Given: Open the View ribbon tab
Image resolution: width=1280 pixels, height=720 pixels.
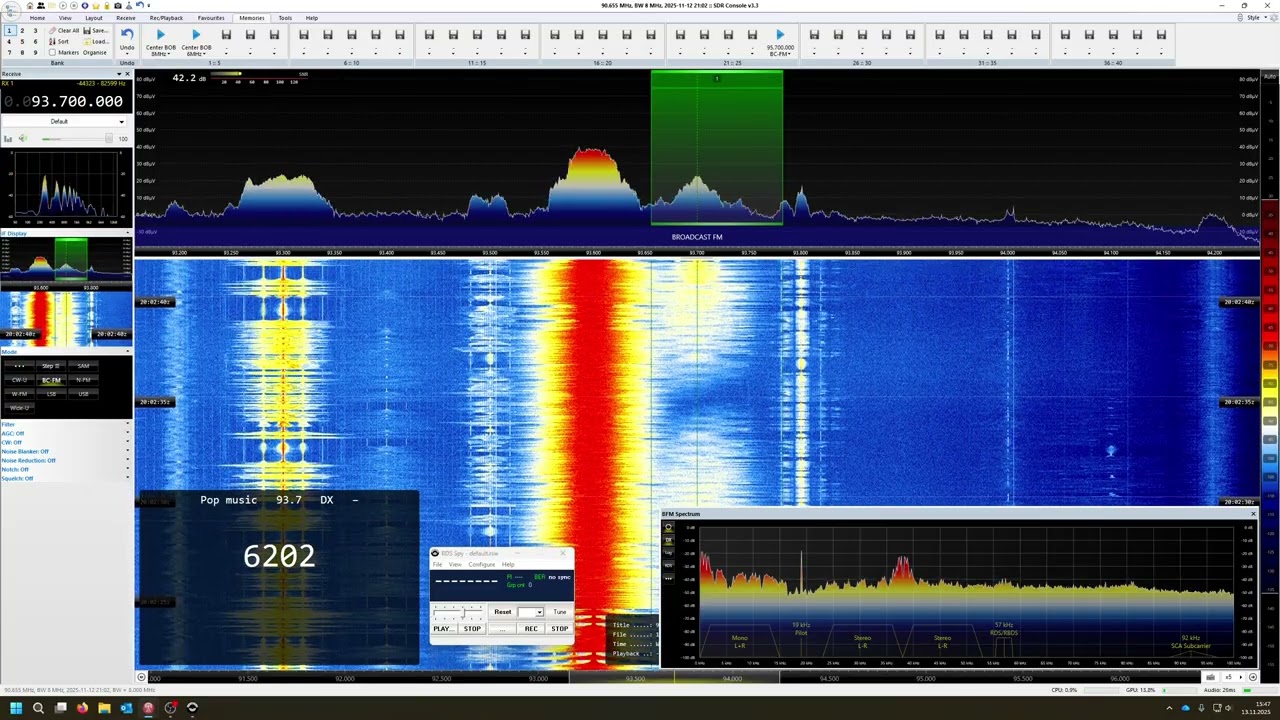Looking at the screenshot, I should coord(65,18).
